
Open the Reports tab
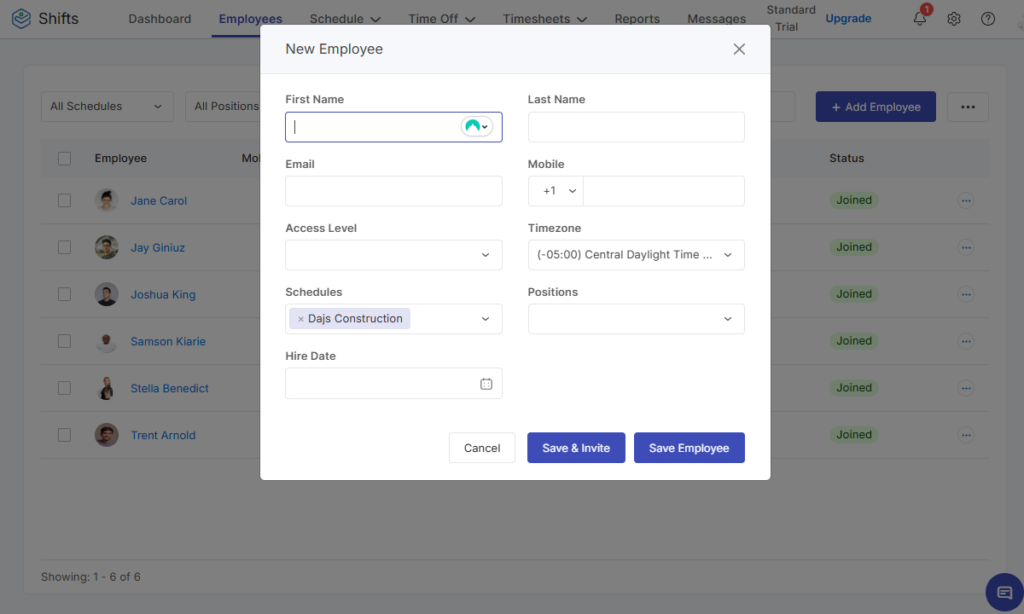tap(637, 19)
